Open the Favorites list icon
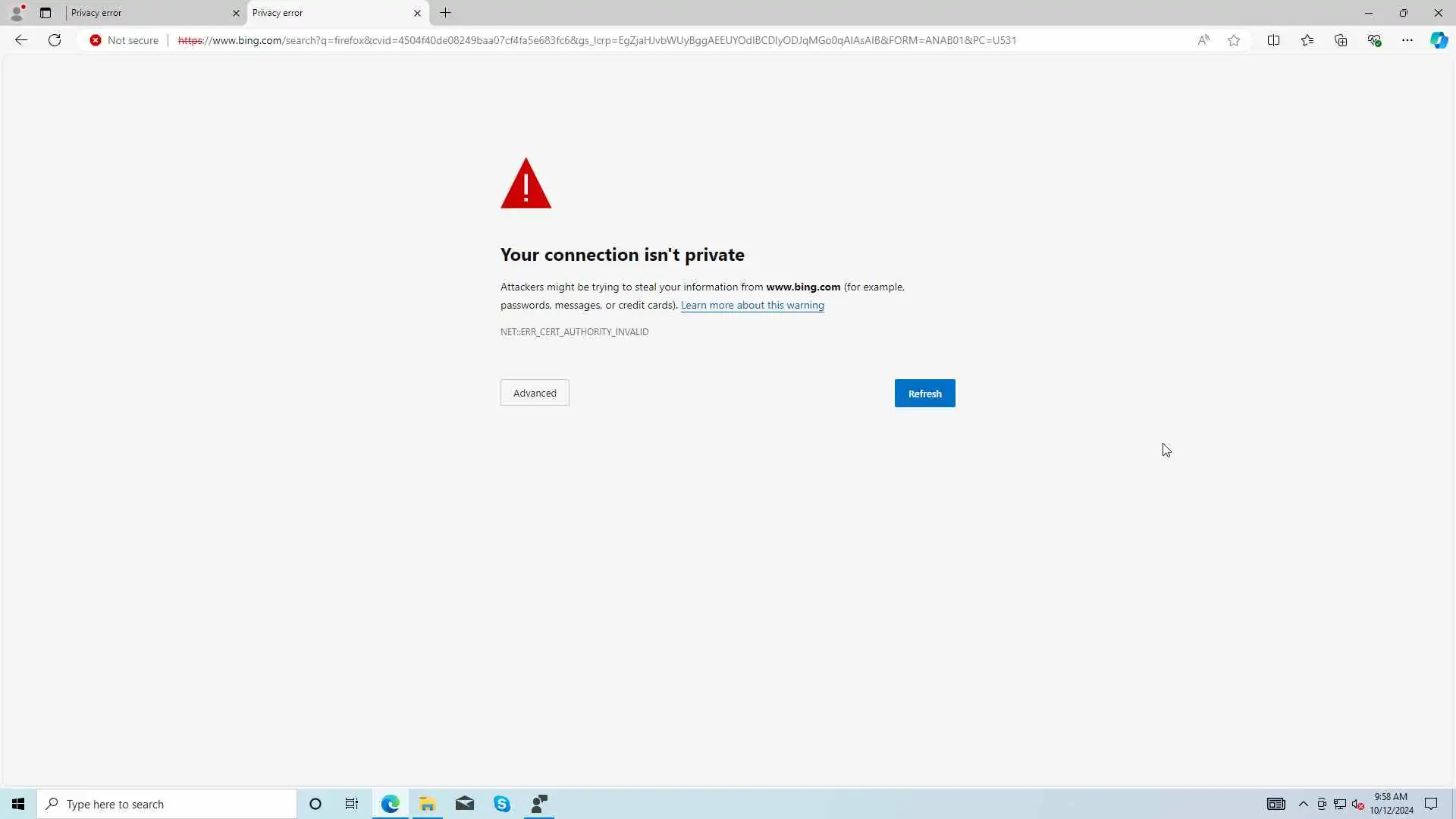Viewport: 1456px width, 819px height. click(1307, 40)
